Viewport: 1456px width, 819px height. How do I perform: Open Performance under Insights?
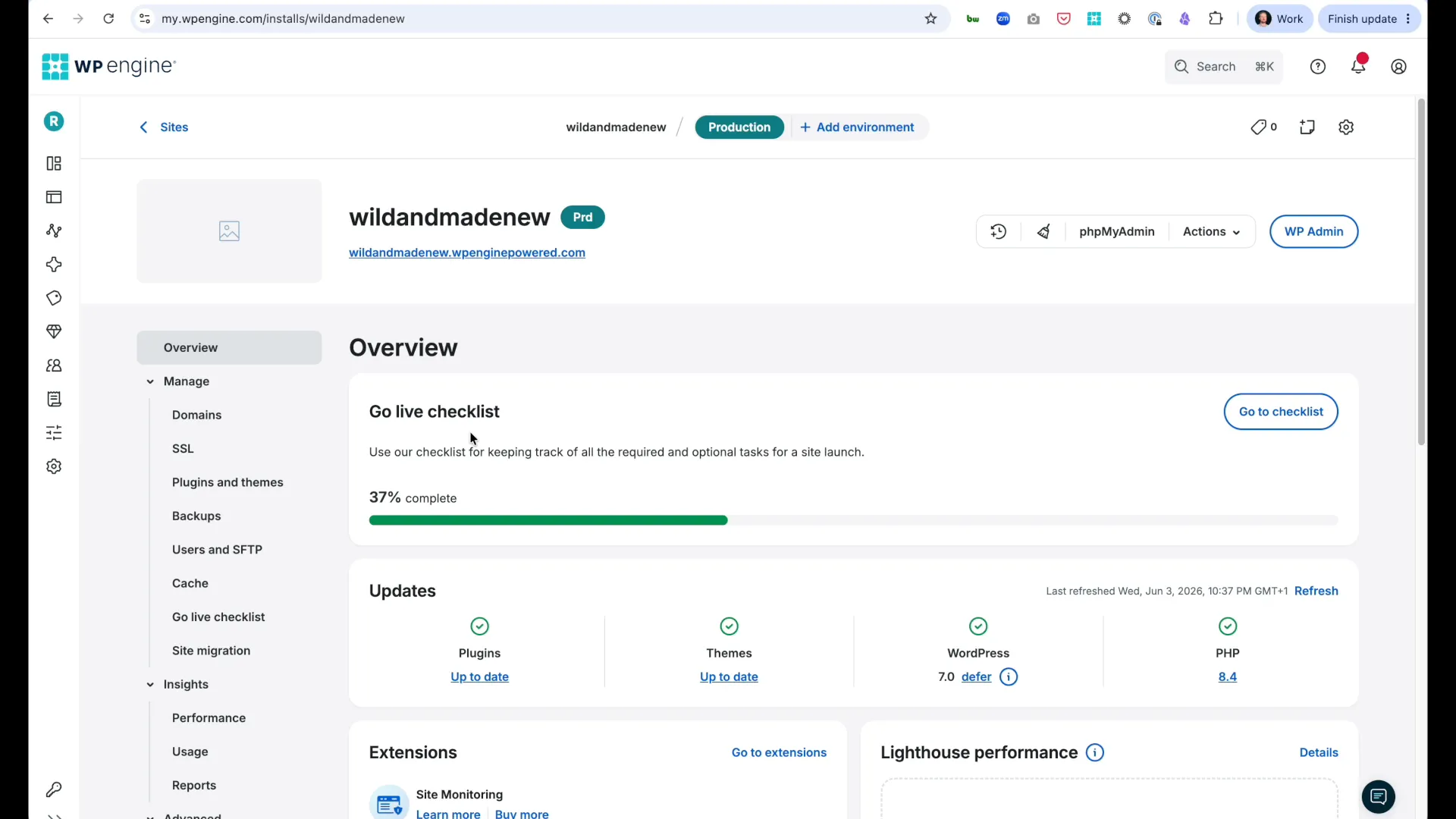pyautogui.click(x=209, y=718)
